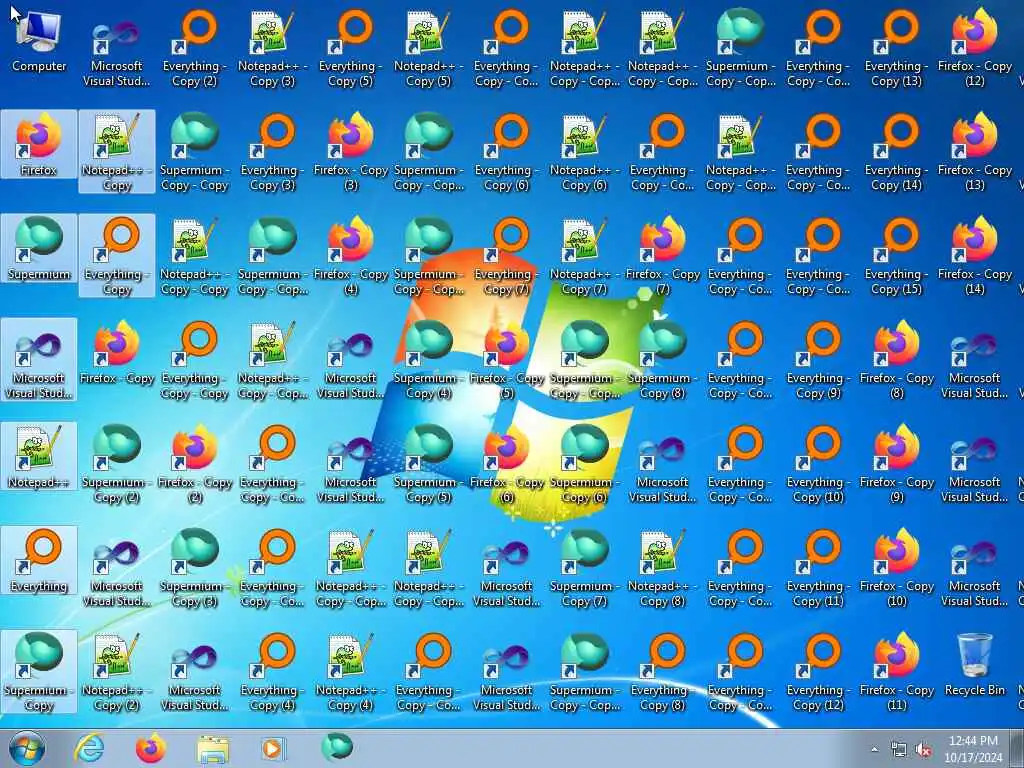Open the Windows Start menu
This screenshot has height=768, width=1024.
click(x=27, y=748)
